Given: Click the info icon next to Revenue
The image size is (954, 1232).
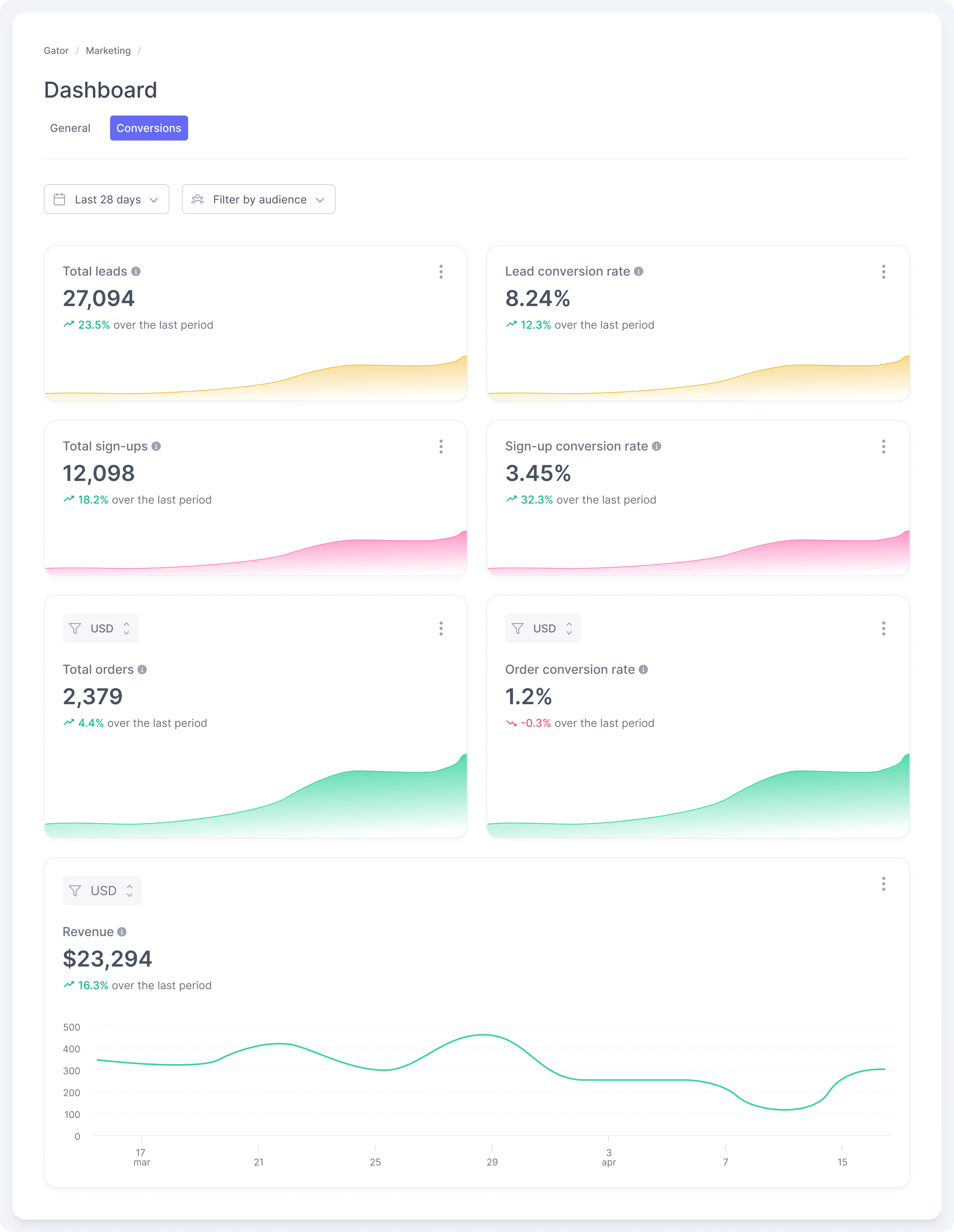Looking at the screenshot, I should [123, 932].
